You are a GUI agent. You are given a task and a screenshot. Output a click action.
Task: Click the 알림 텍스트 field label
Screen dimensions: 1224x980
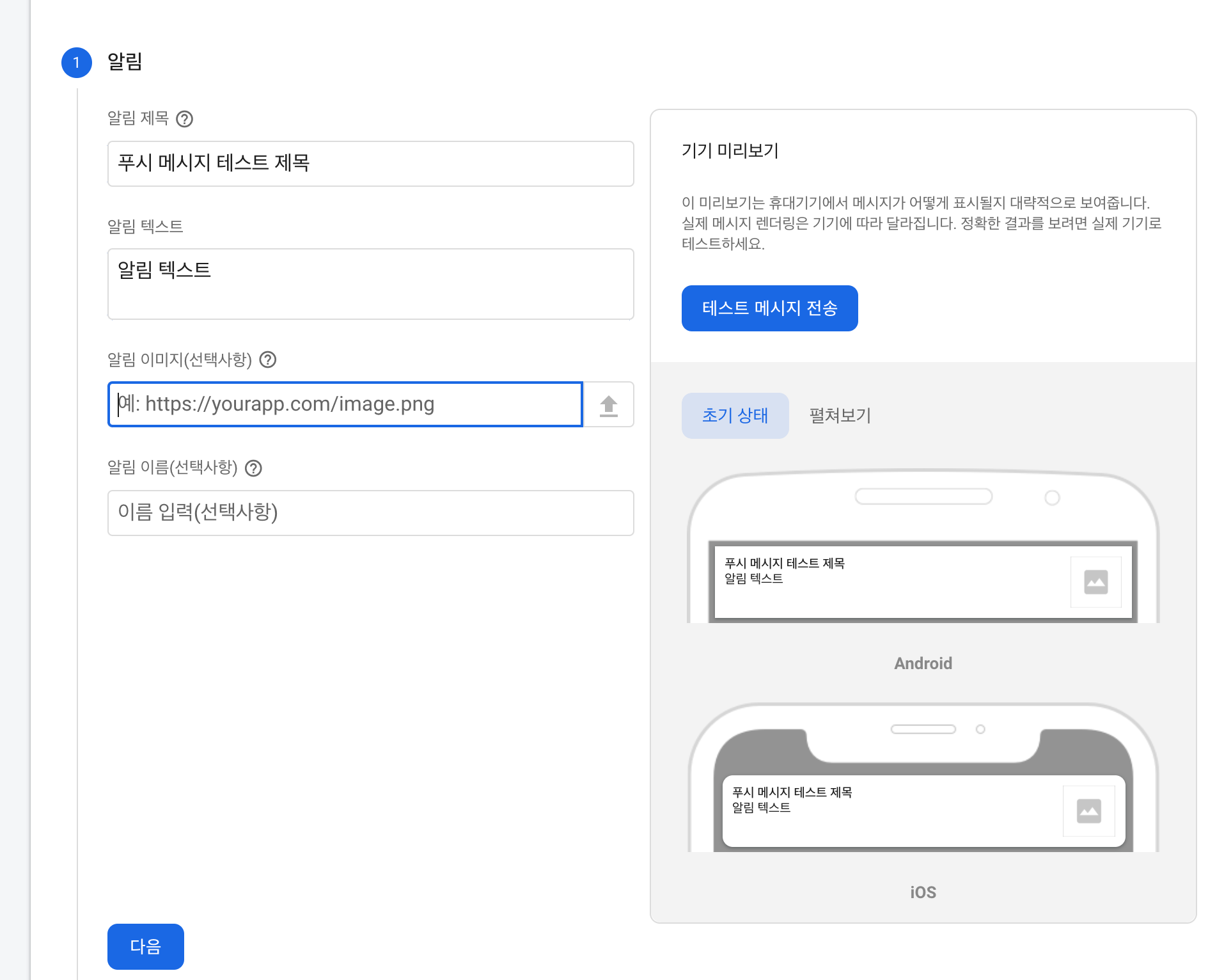tap(145, 226)
